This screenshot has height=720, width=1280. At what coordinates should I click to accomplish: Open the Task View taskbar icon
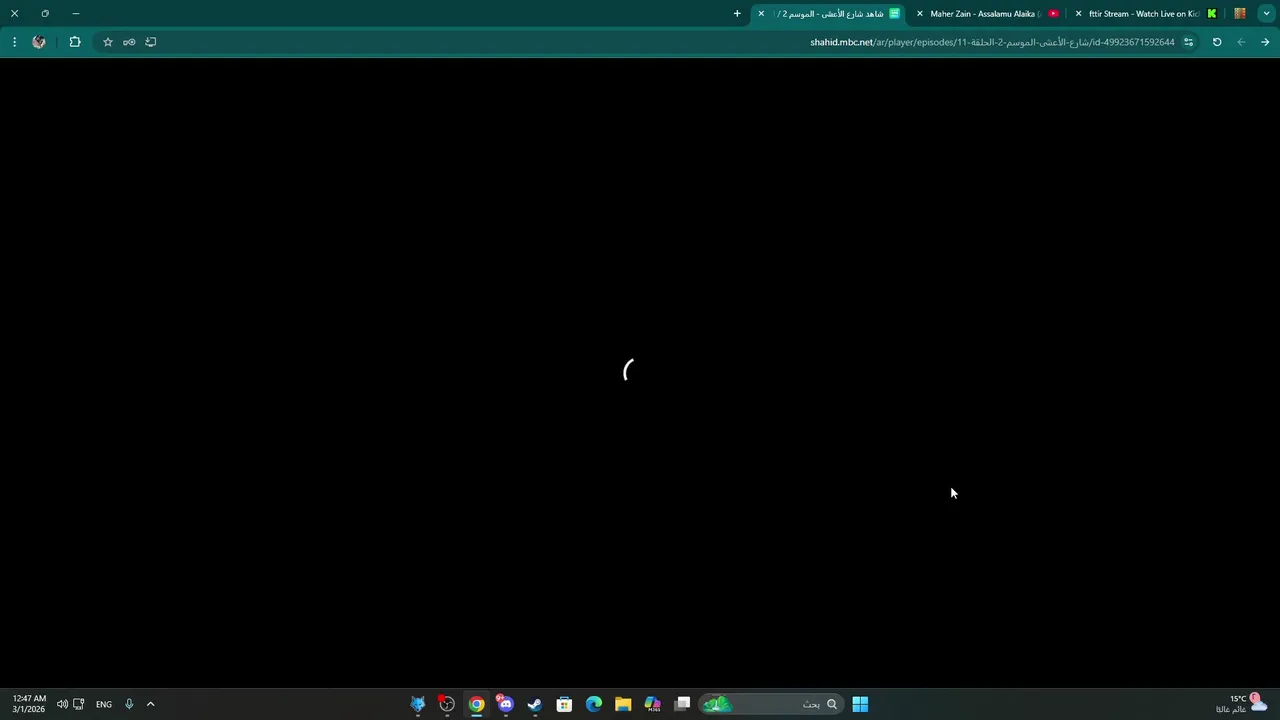[x=682, y=704]
